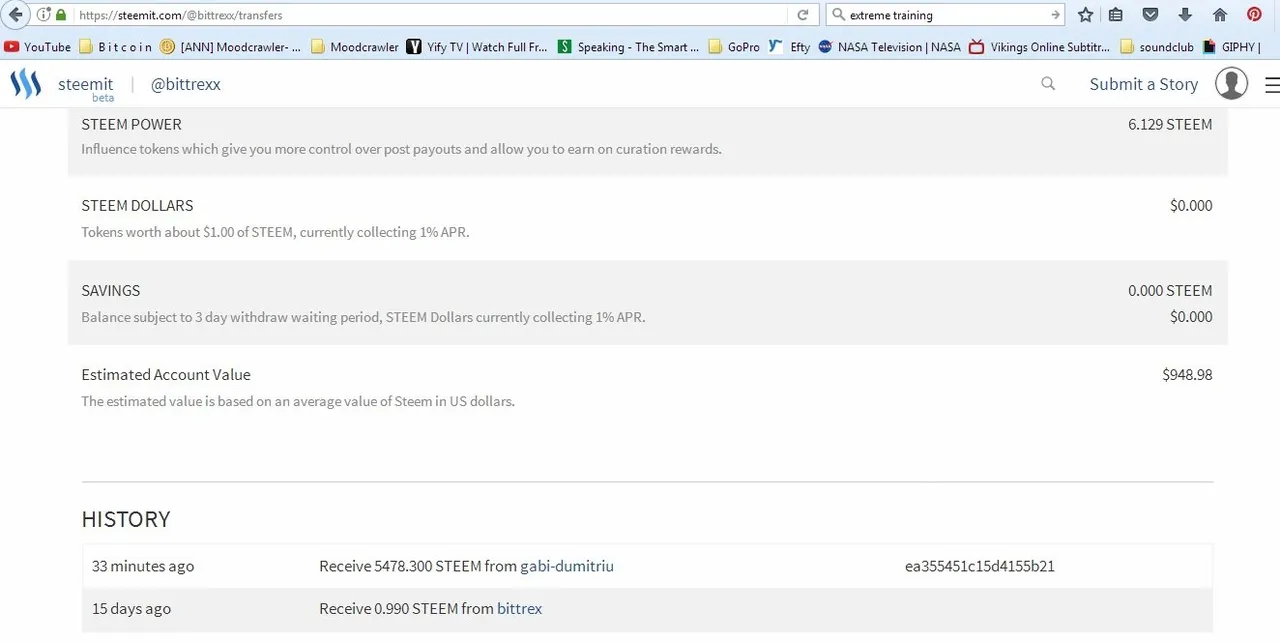This screenshot has width=1280, height=642.
Task: Open the NASA Television bookmark
Action: [889, 47]
